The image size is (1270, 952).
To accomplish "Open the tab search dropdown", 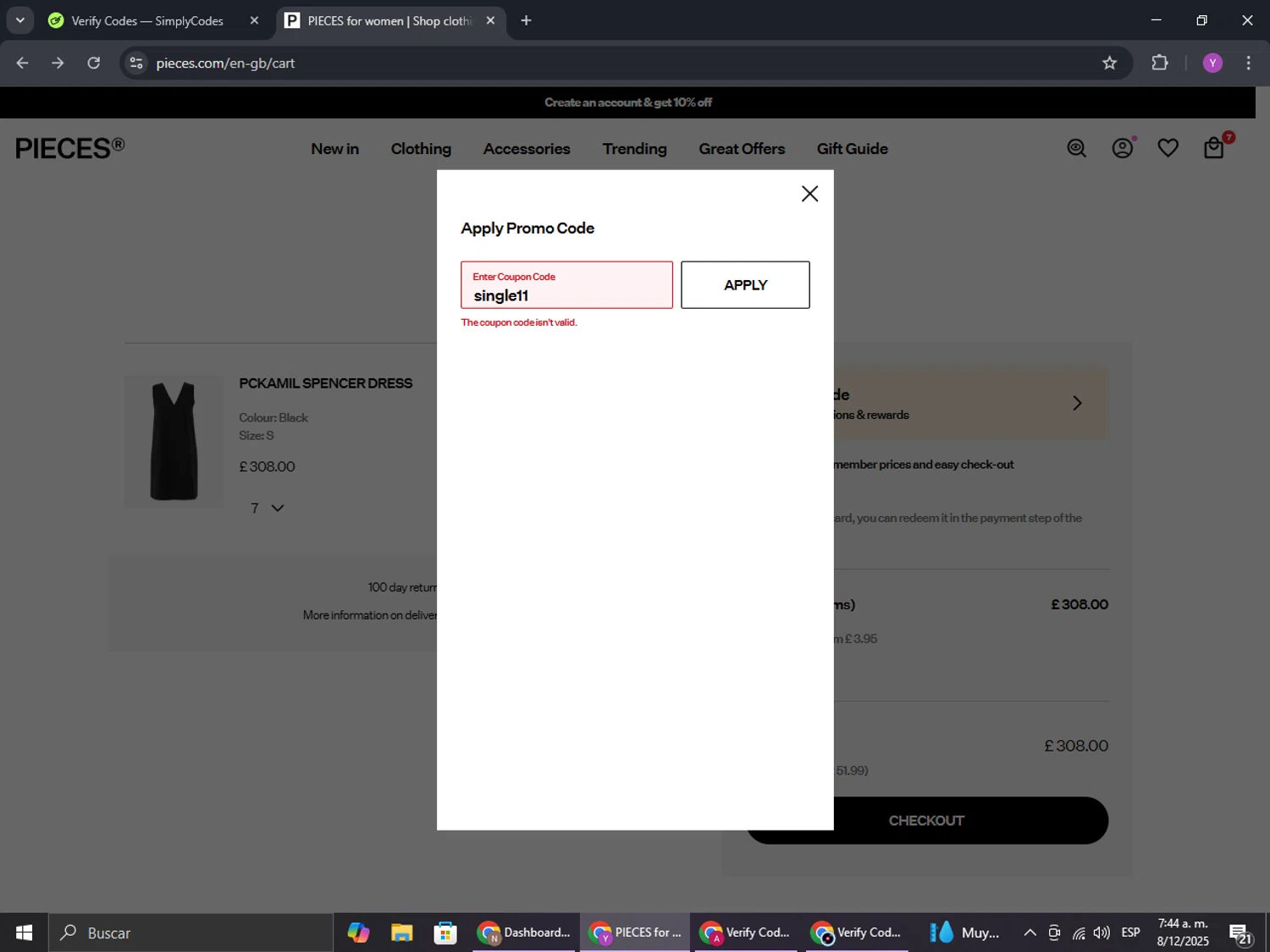I will [x=19, y=20].
